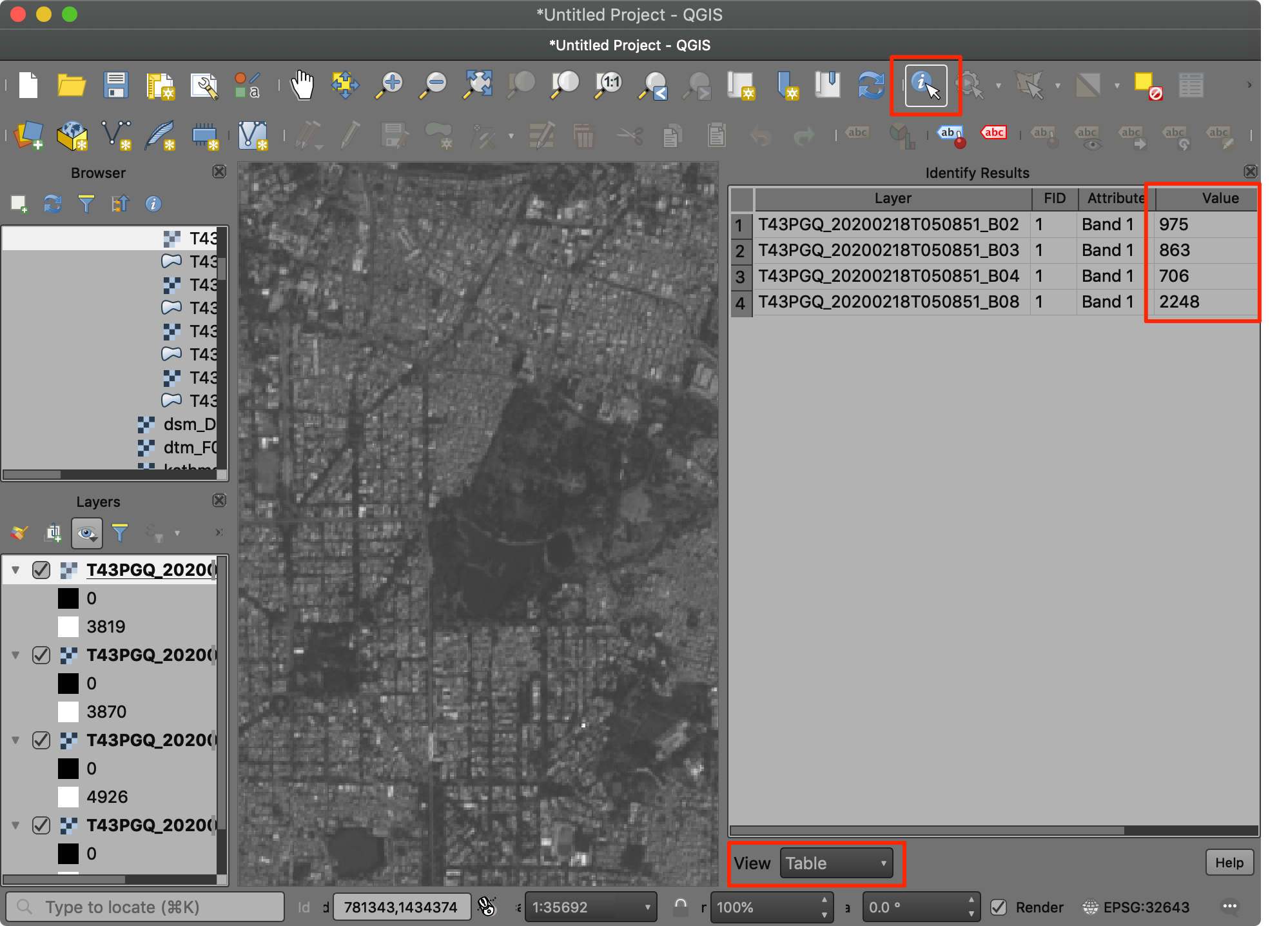
Task: Open the map scale 1:35692 dropdown
Action: pos(647,907)
